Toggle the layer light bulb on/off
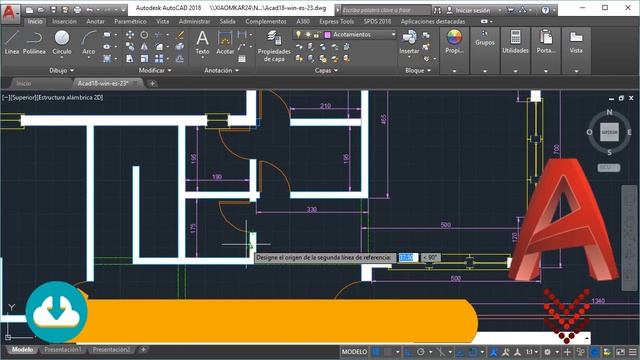The width and height of the screenshot is (640, 360). [298, 35]
